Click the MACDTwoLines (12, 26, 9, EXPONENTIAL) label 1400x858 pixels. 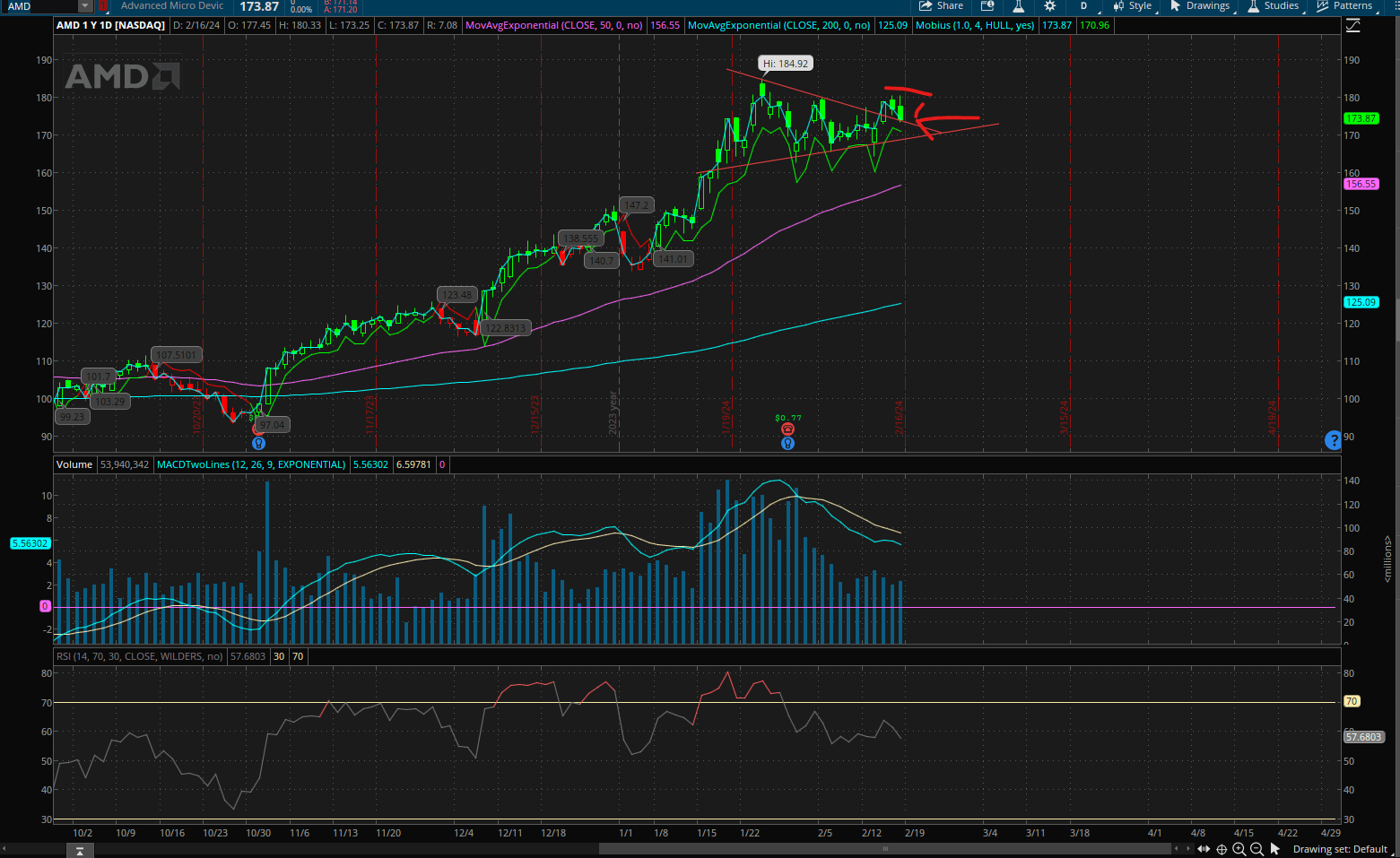[x=251, y=464]
